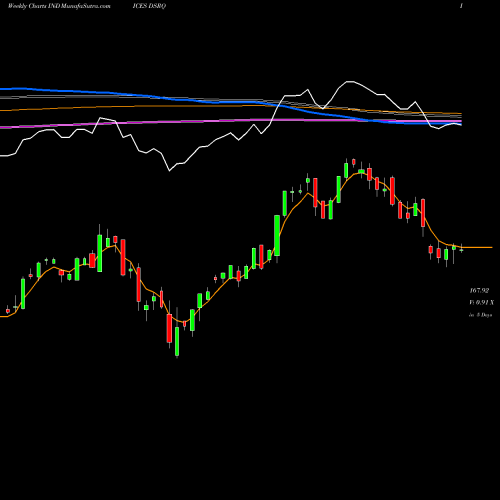Click the 'in 5 Days' label

481,315
